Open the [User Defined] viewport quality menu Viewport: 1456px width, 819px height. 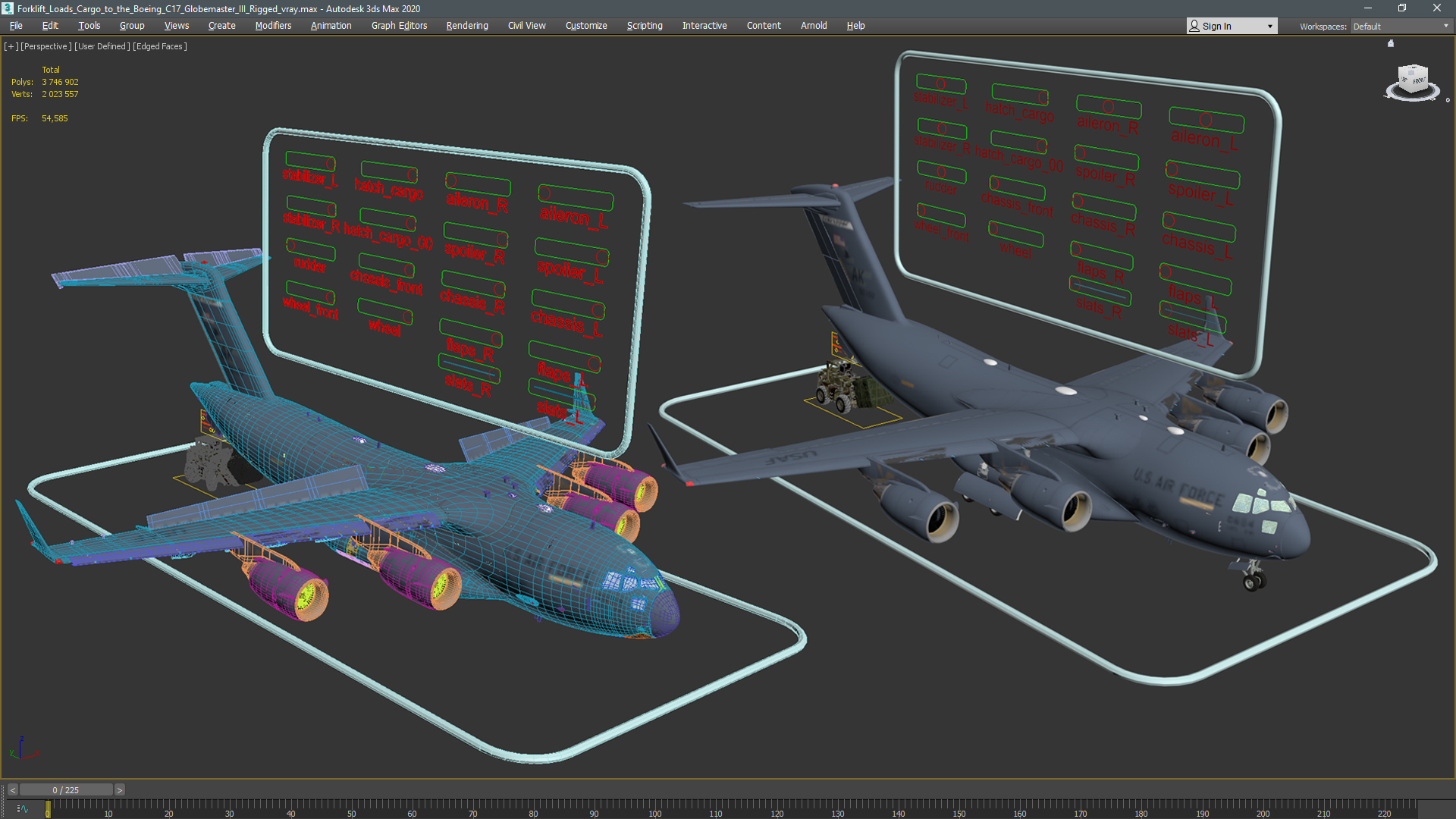pyautogui.click(x=102, y=46)
